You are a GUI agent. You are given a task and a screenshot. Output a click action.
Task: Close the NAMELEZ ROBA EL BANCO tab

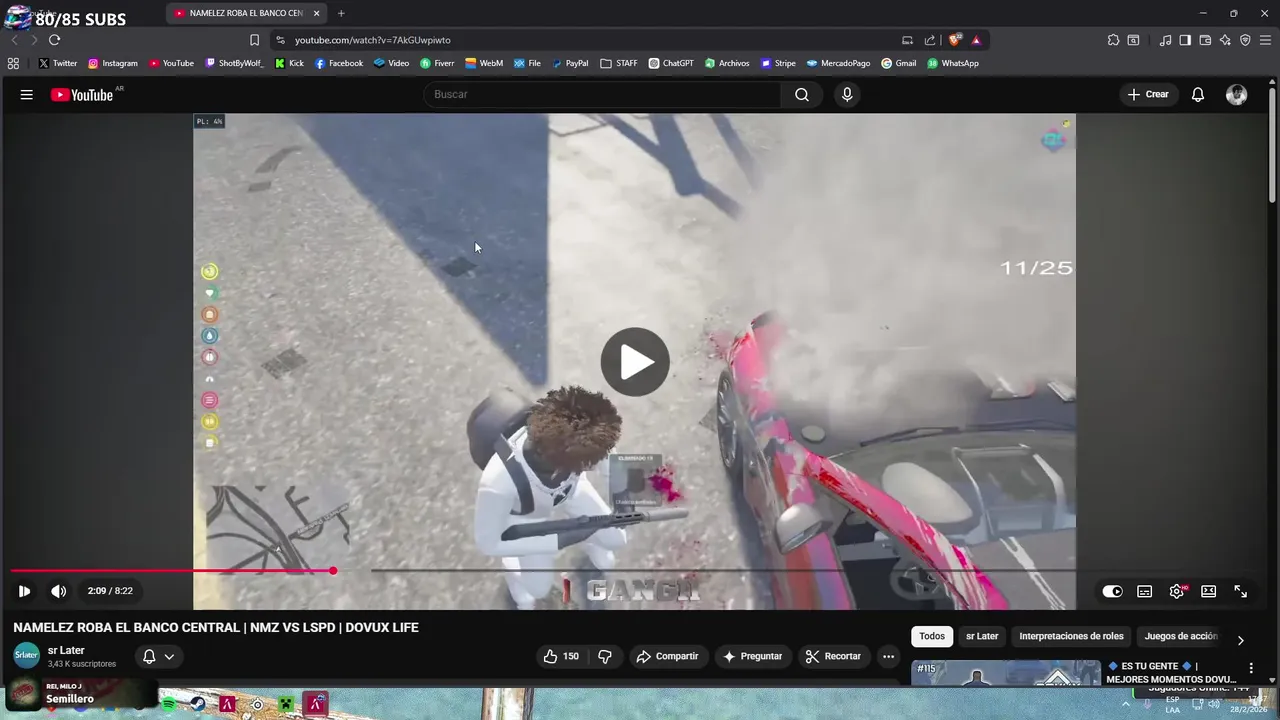pyautogui.click(x=317, y=13)
